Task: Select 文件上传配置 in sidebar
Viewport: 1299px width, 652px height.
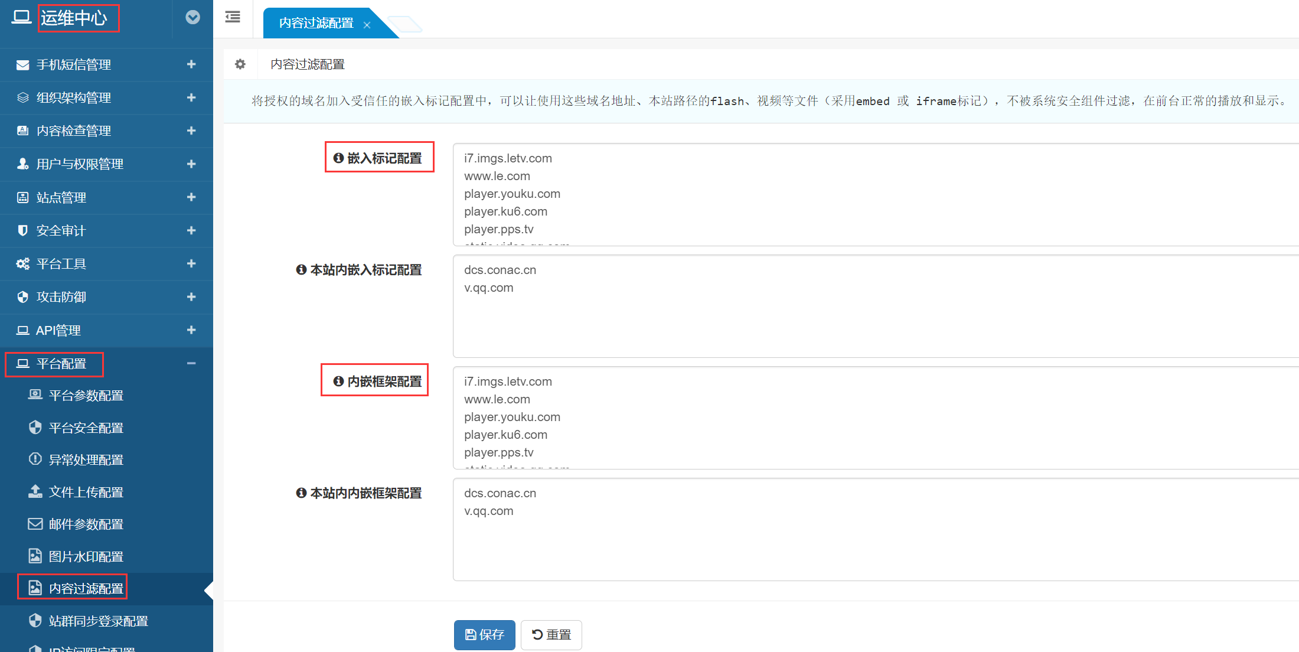Action: coord(85,492)
